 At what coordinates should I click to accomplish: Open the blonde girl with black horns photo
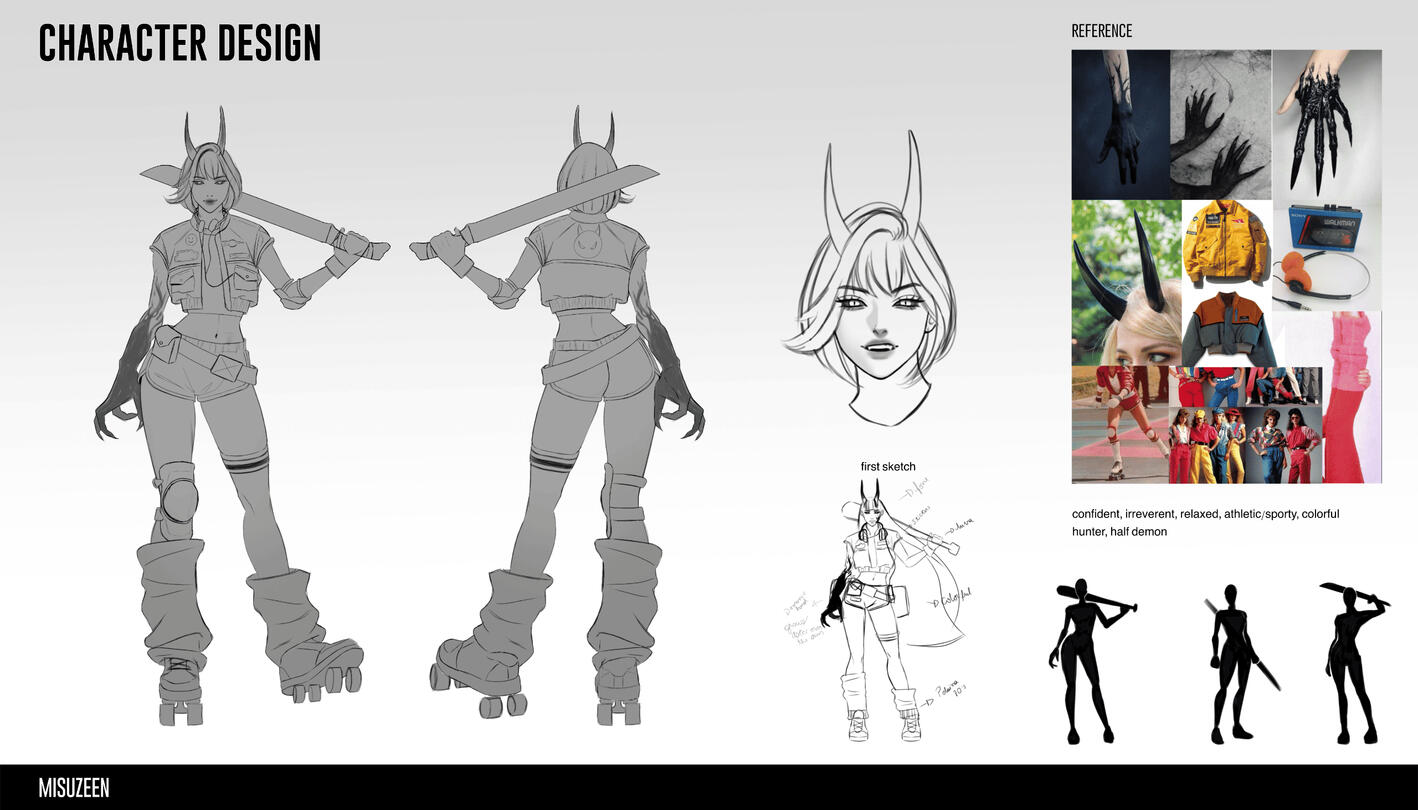coord(1126,283)
